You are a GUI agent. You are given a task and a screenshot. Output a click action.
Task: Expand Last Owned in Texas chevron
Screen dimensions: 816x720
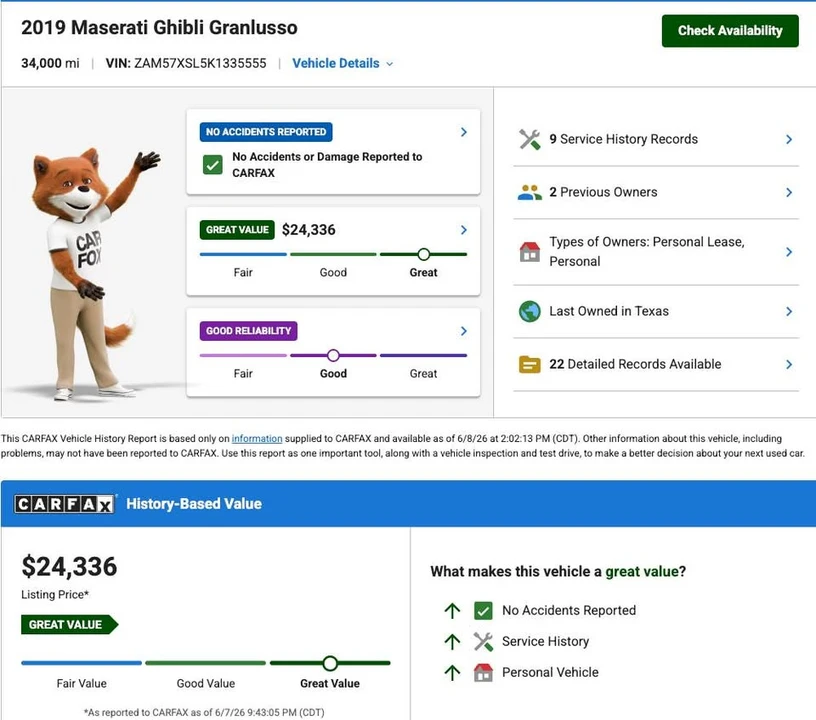(789, 312)
